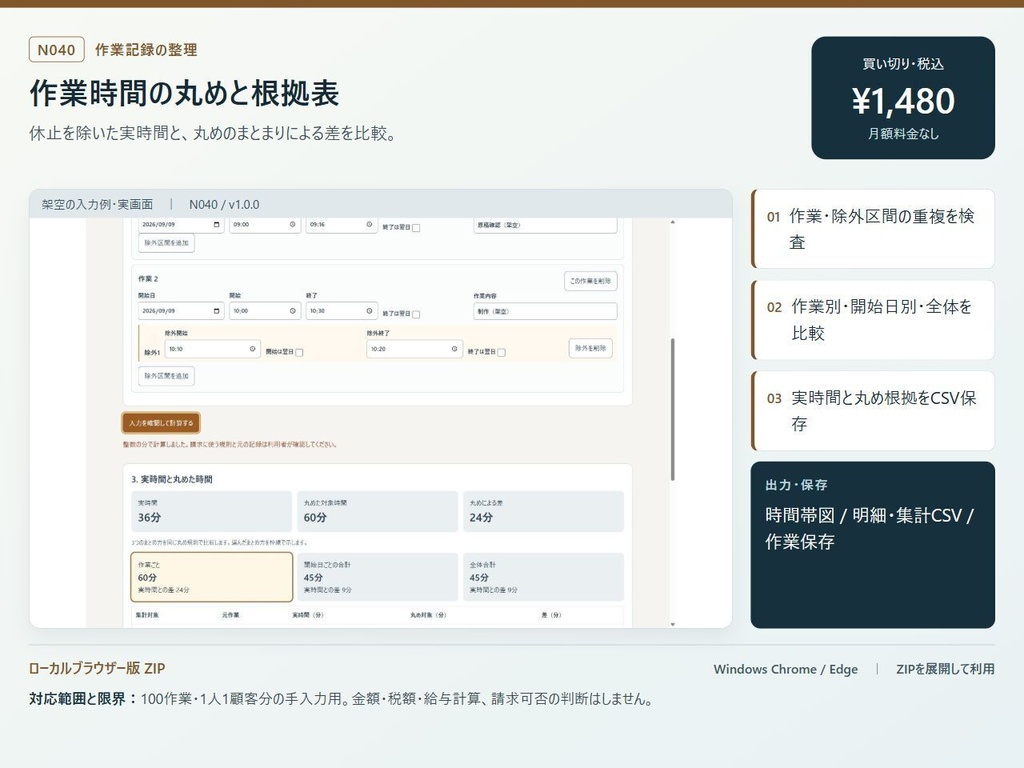Select the 開始日ごとの合計 45分 card
Image resolution: width=1024 pixels, height=768 pixels.
click(x=377, y=577)
